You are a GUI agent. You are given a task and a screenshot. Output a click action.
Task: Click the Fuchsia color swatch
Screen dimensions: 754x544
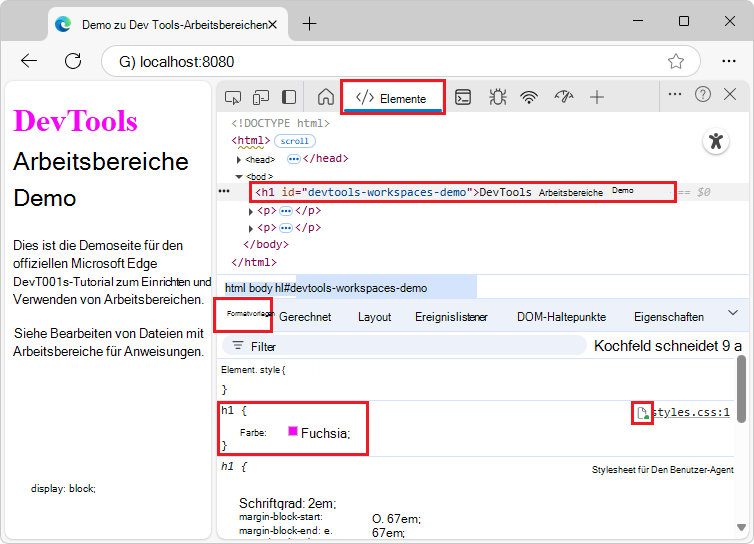pyautogui.click(x=293, y=431)
